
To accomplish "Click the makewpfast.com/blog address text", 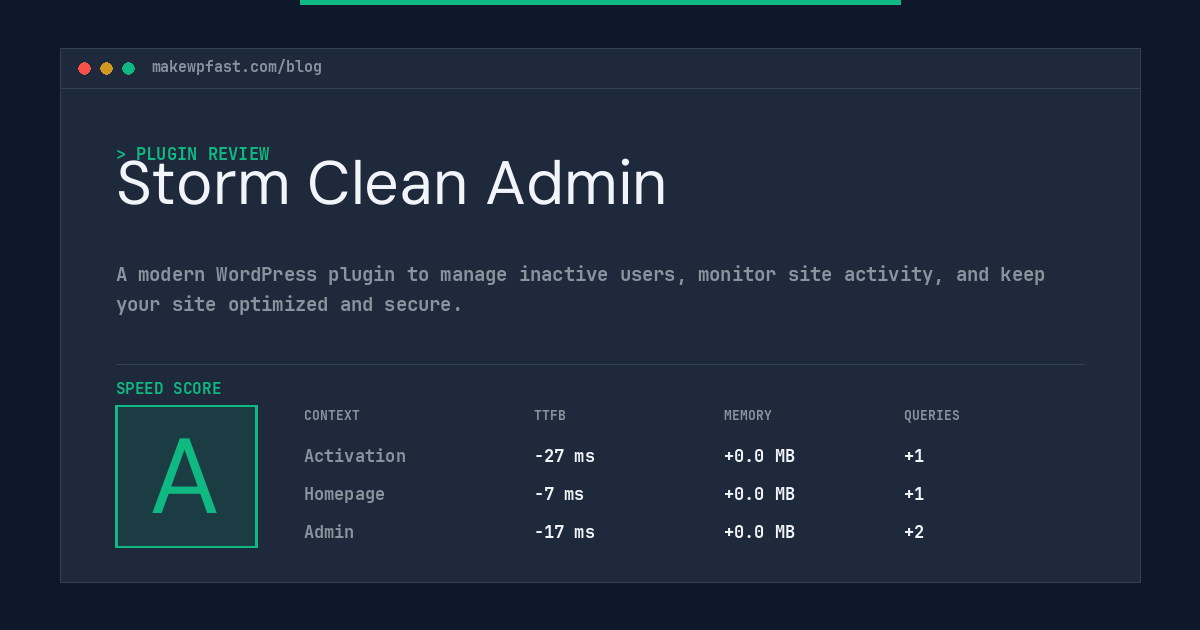I will tap(237, 67).
